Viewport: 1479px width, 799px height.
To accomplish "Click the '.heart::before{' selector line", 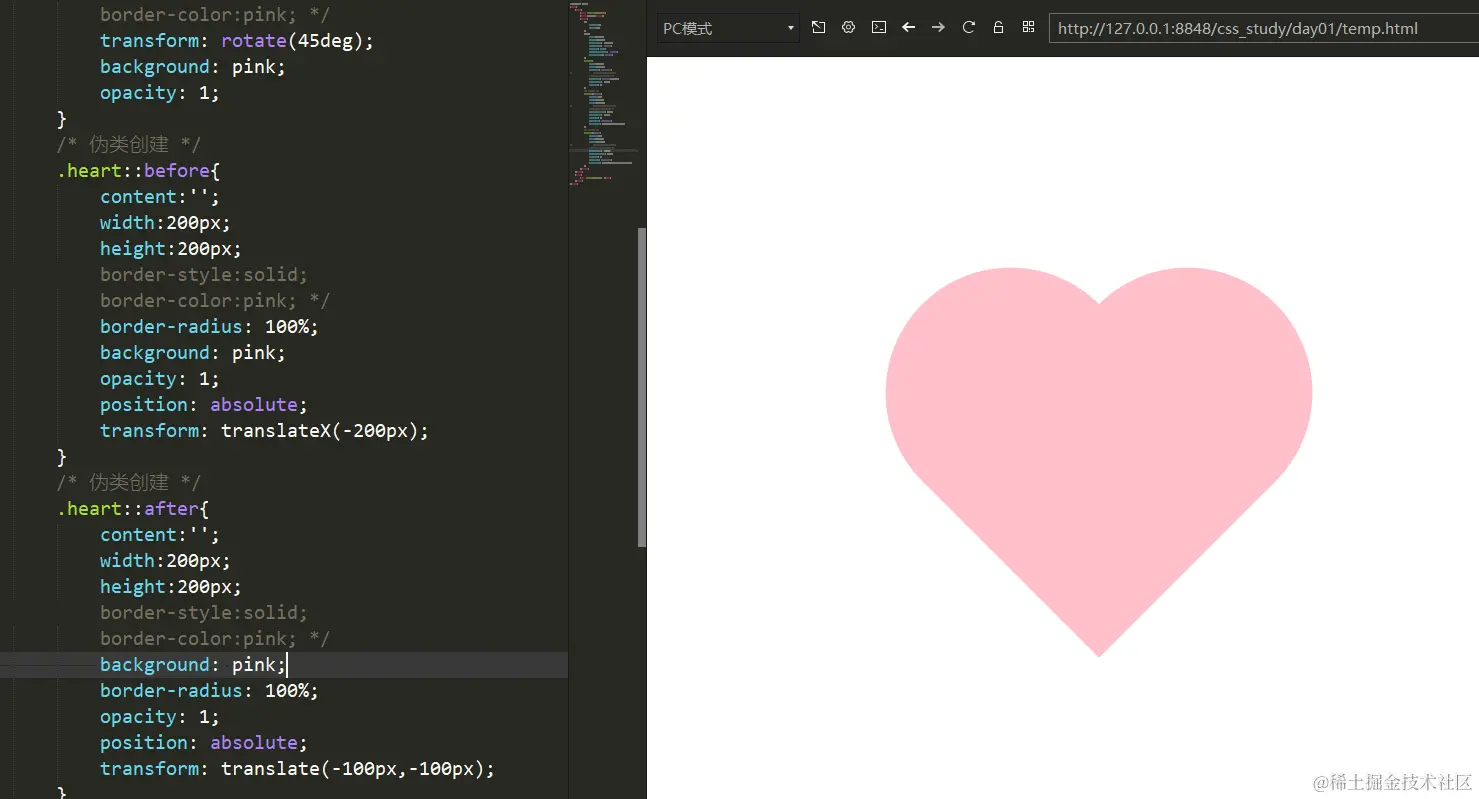I will click(x=138, y=171).
